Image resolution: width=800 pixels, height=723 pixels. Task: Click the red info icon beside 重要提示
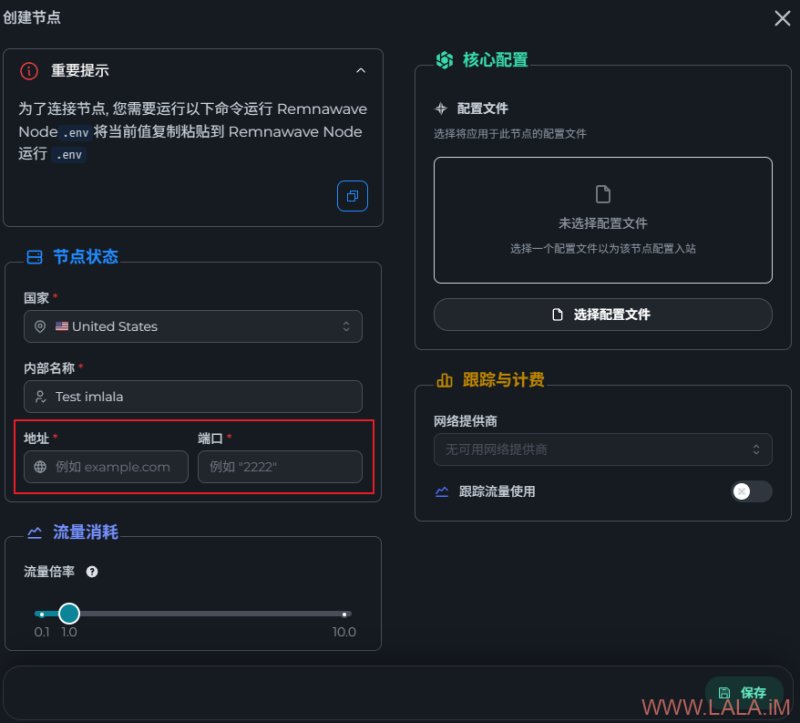click(29, 71)
